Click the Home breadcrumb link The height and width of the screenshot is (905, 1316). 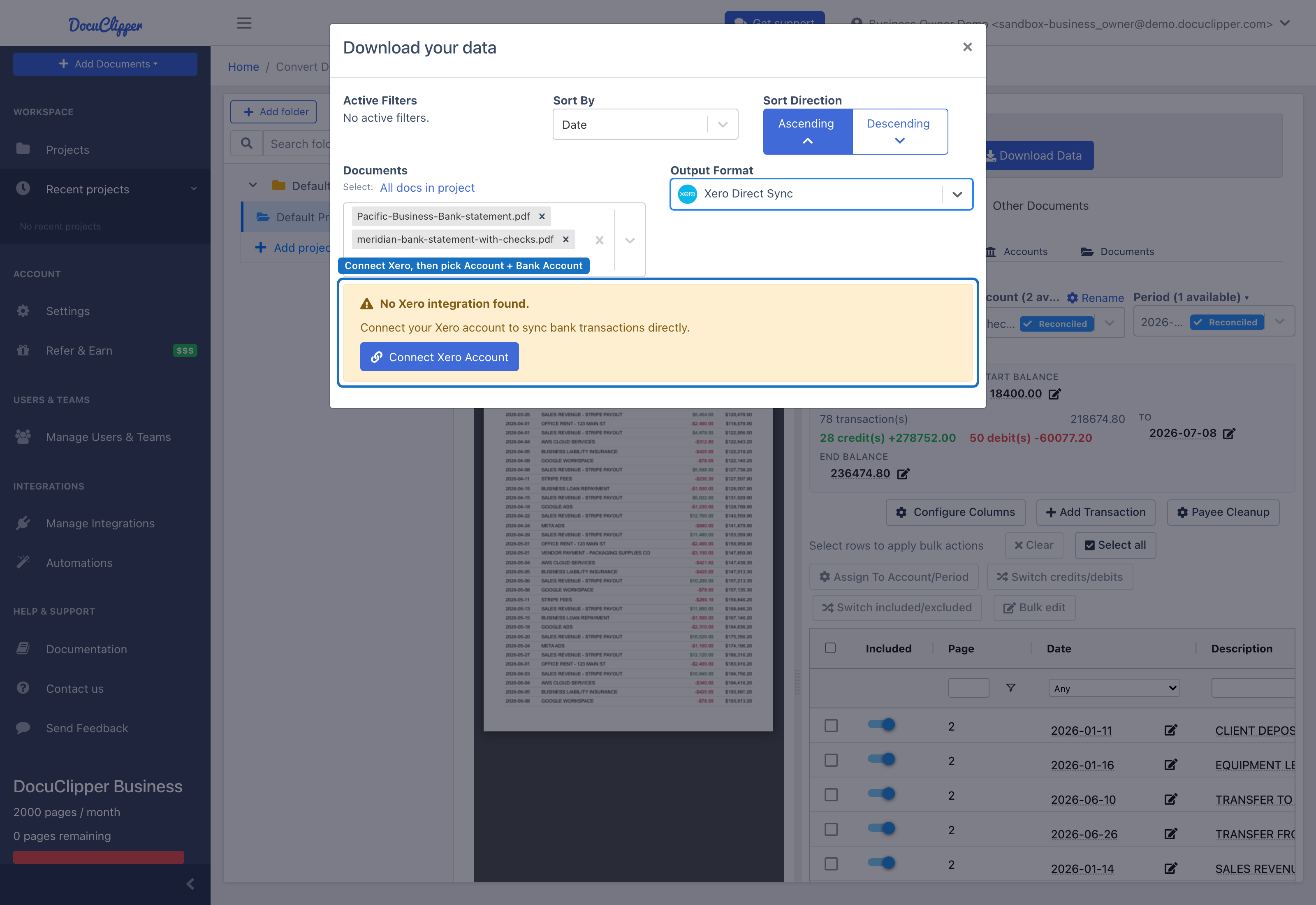(x=243, y=66)
